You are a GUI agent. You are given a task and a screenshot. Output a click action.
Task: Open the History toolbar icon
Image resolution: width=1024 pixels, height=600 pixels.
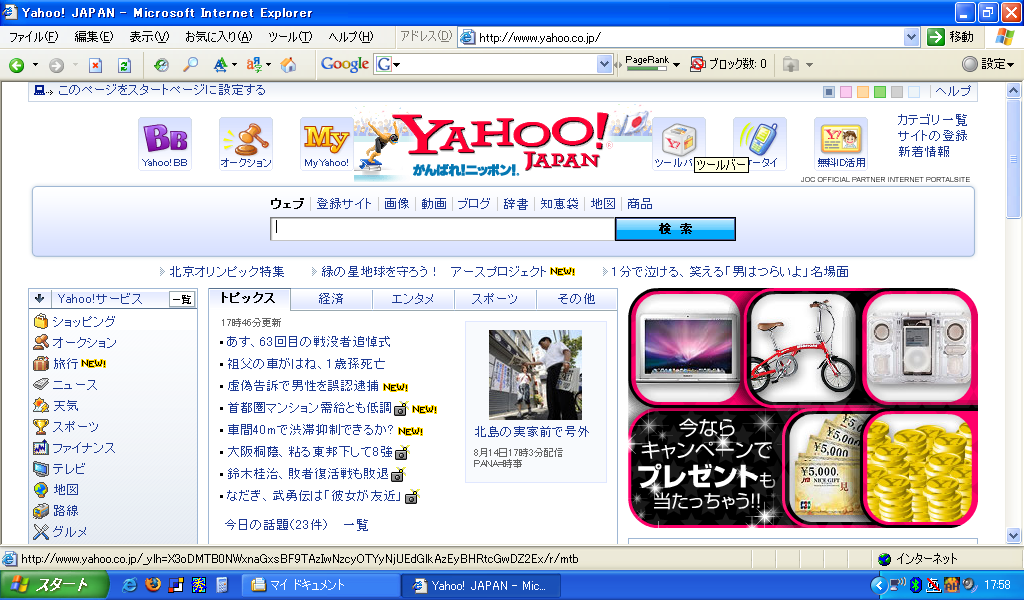click(161, 65)
